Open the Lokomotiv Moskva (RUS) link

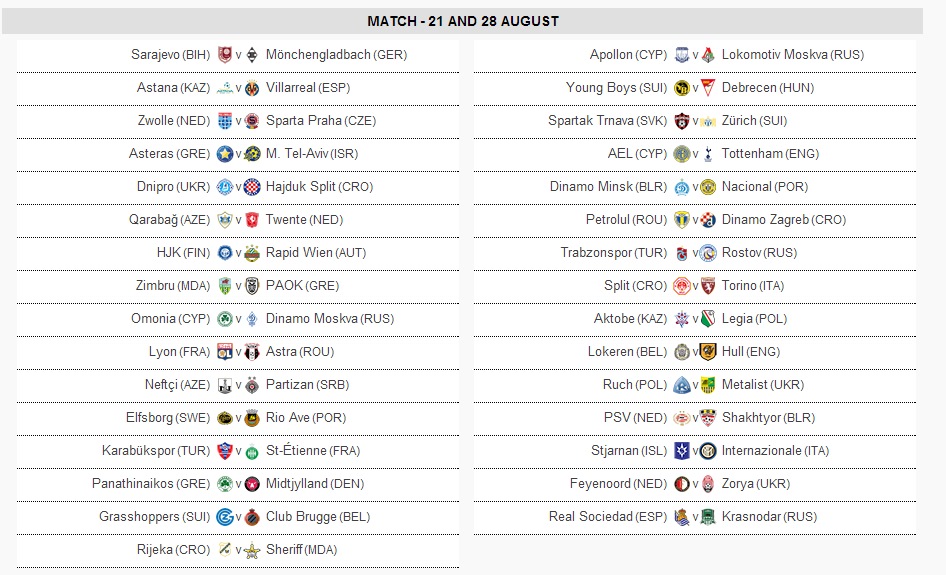pos(793,55)
